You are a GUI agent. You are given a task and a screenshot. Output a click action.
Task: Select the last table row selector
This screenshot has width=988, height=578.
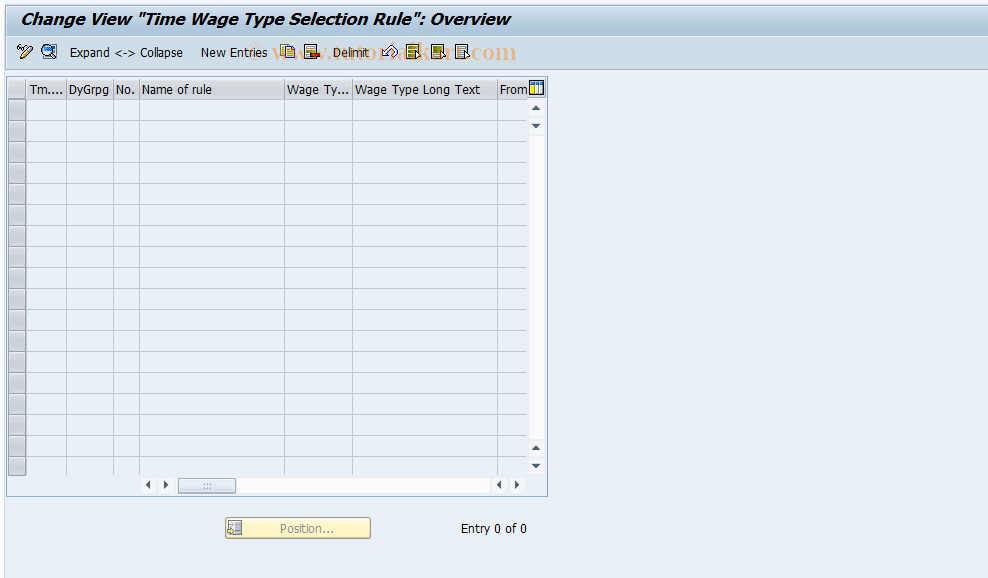(17, 466)
